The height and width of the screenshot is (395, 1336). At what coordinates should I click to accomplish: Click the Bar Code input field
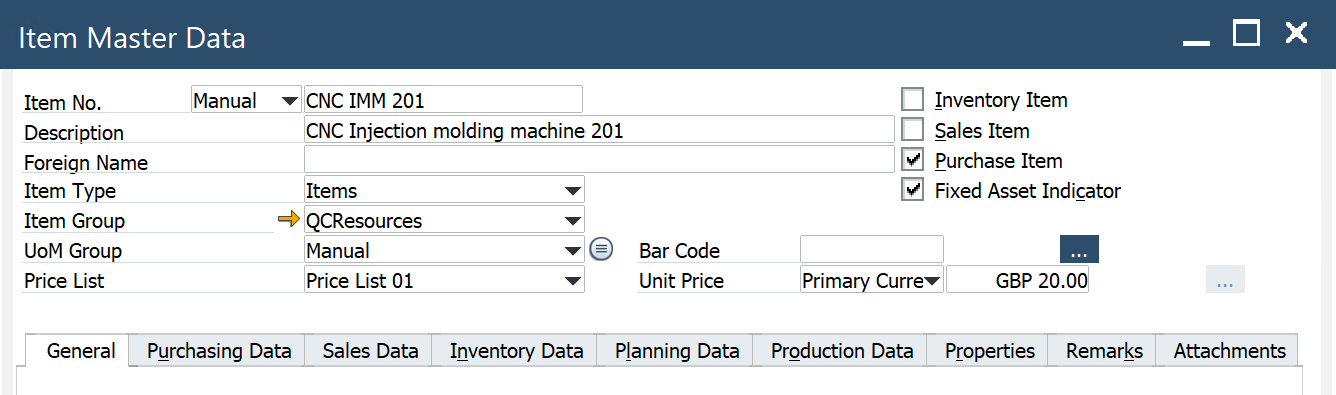(x=872, y=250)
